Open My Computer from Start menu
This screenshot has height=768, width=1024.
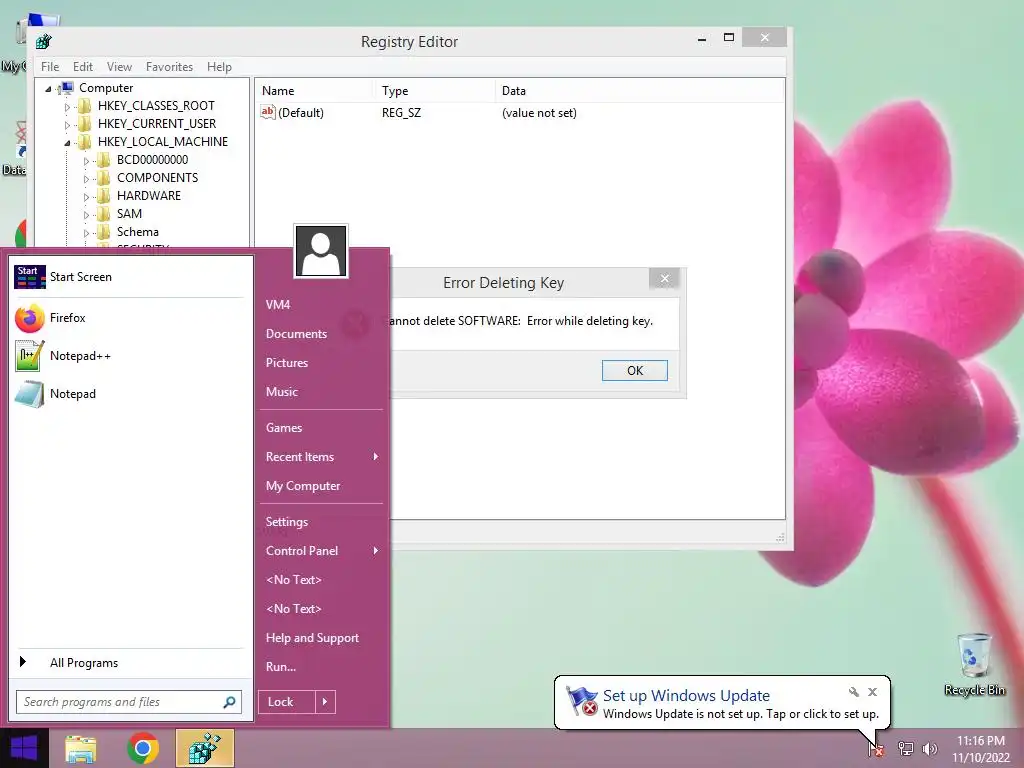(303, 486)
